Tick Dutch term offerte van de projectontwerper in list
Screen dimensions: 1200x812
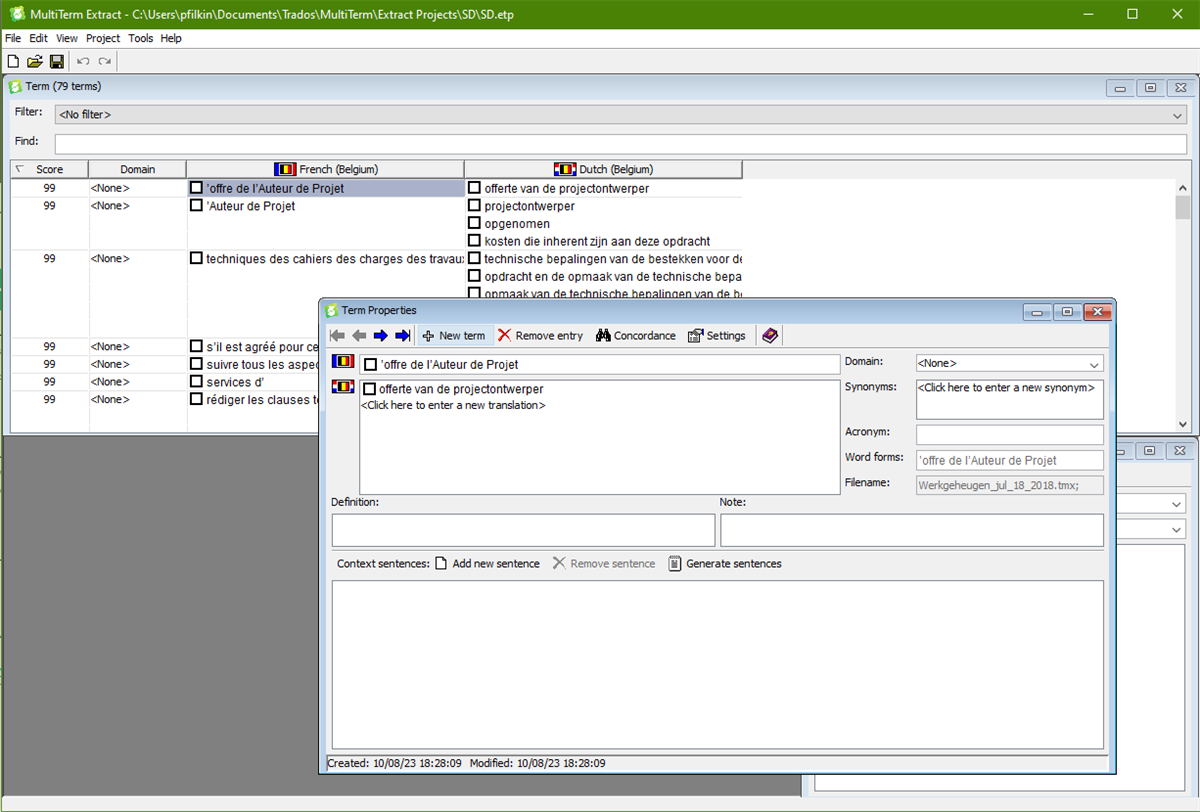(474, 187)
